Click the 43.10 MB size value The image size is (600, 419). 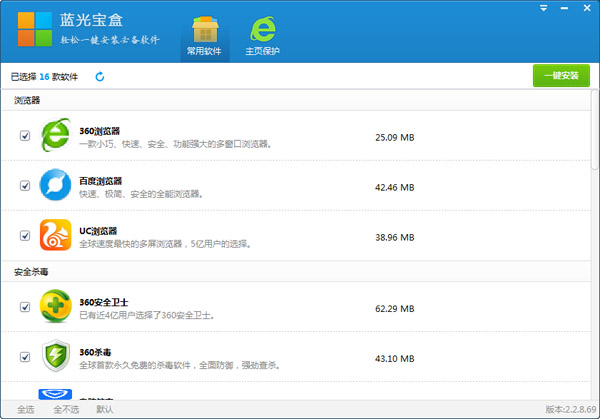coord(395,359)
